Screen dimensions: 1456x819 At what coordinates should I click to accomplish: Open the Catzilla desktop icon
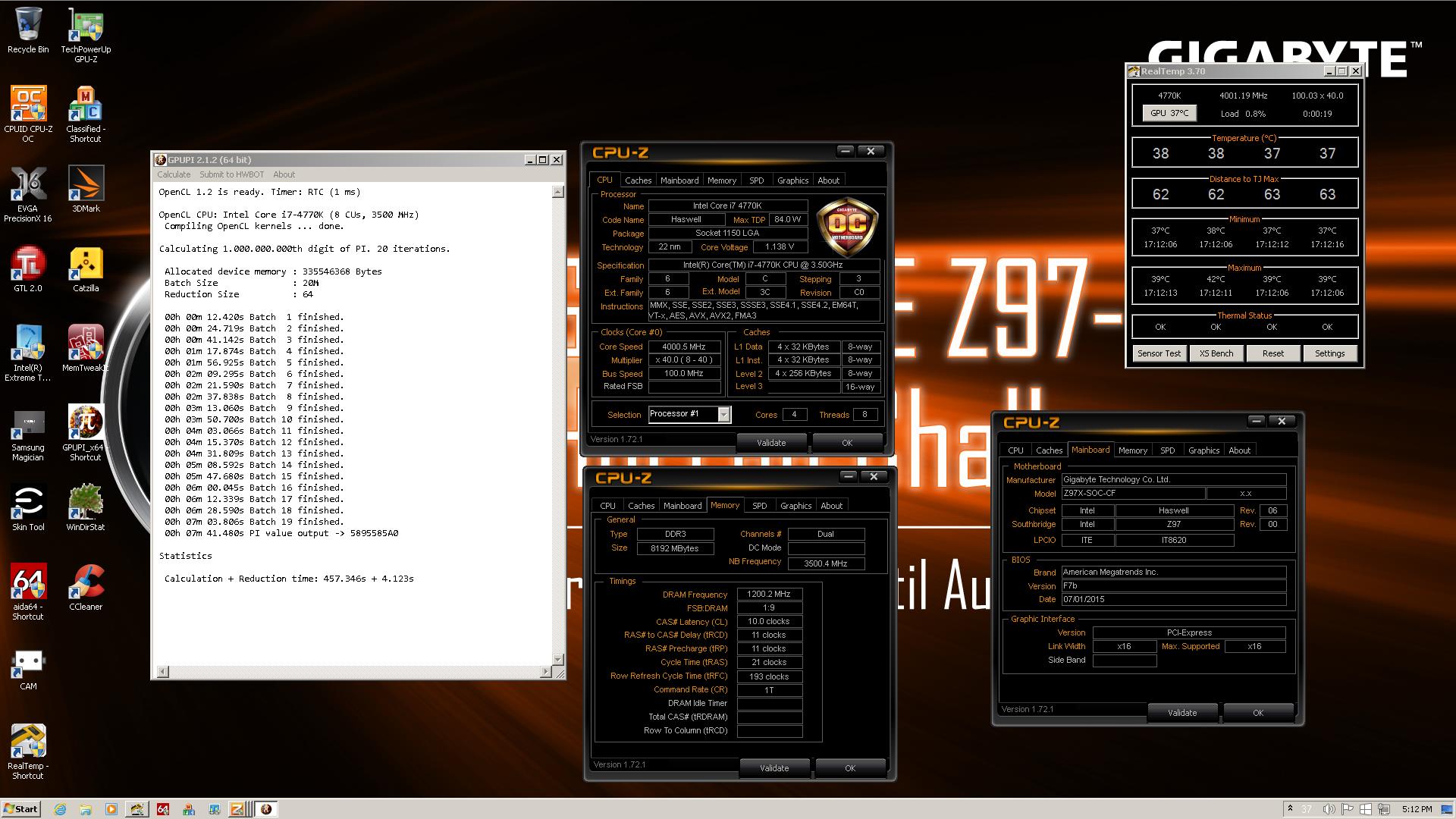[86, 269]
